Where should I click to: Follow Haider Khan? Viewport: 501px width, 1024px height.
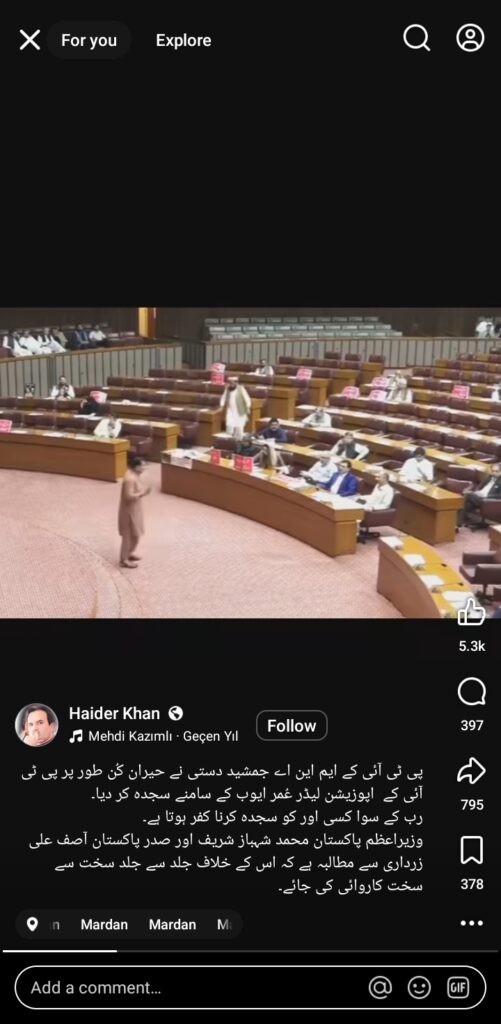click(292, 726)
